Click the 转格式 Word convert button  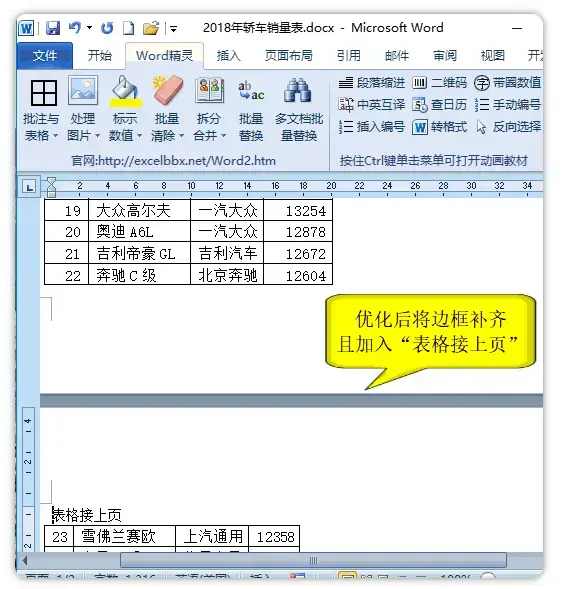[440, 127]
